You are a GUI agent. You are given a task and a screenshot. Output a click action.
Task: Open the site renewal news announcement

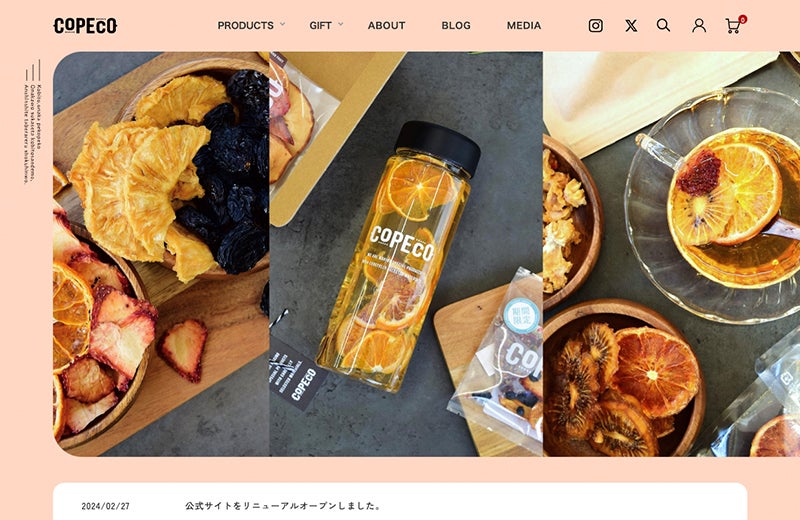(x=283, y=506)
